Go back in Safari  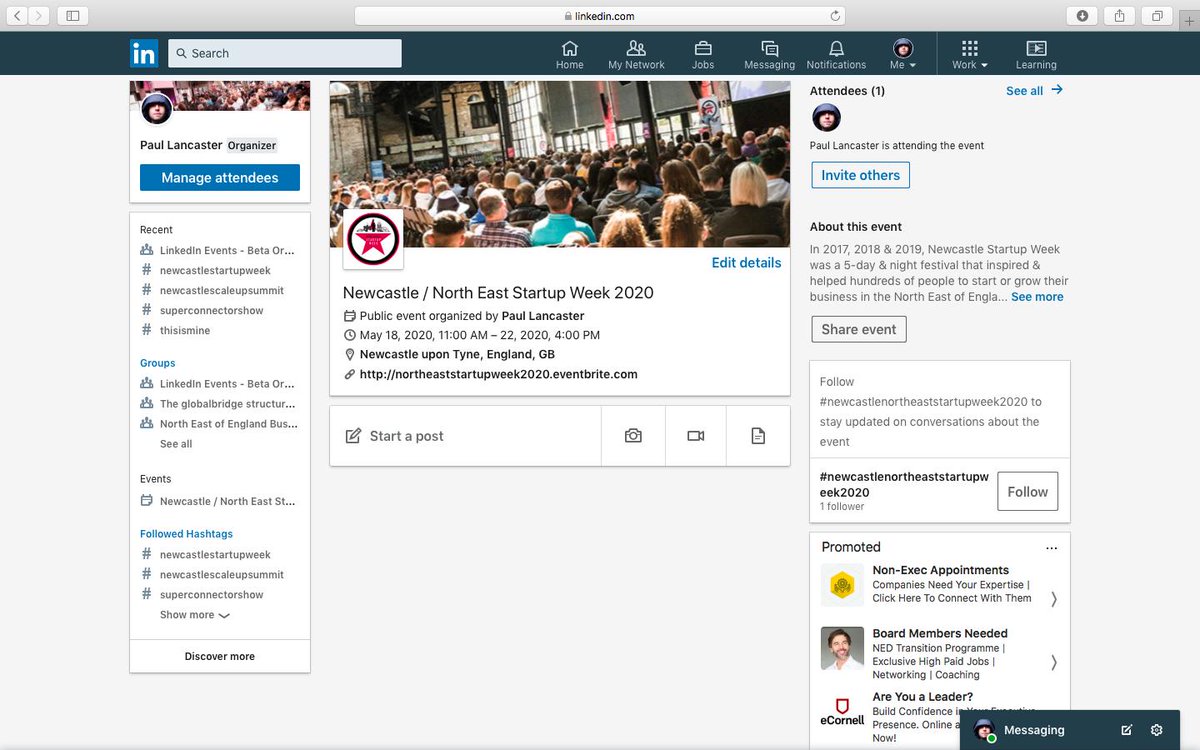pyautogui.click(x=19, y=16)
